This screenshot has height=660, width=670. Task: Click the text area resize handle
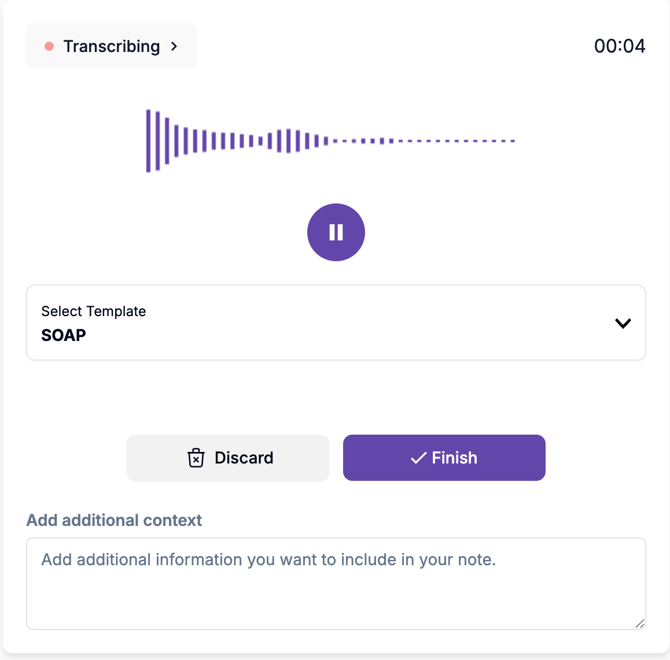[640, 624]
